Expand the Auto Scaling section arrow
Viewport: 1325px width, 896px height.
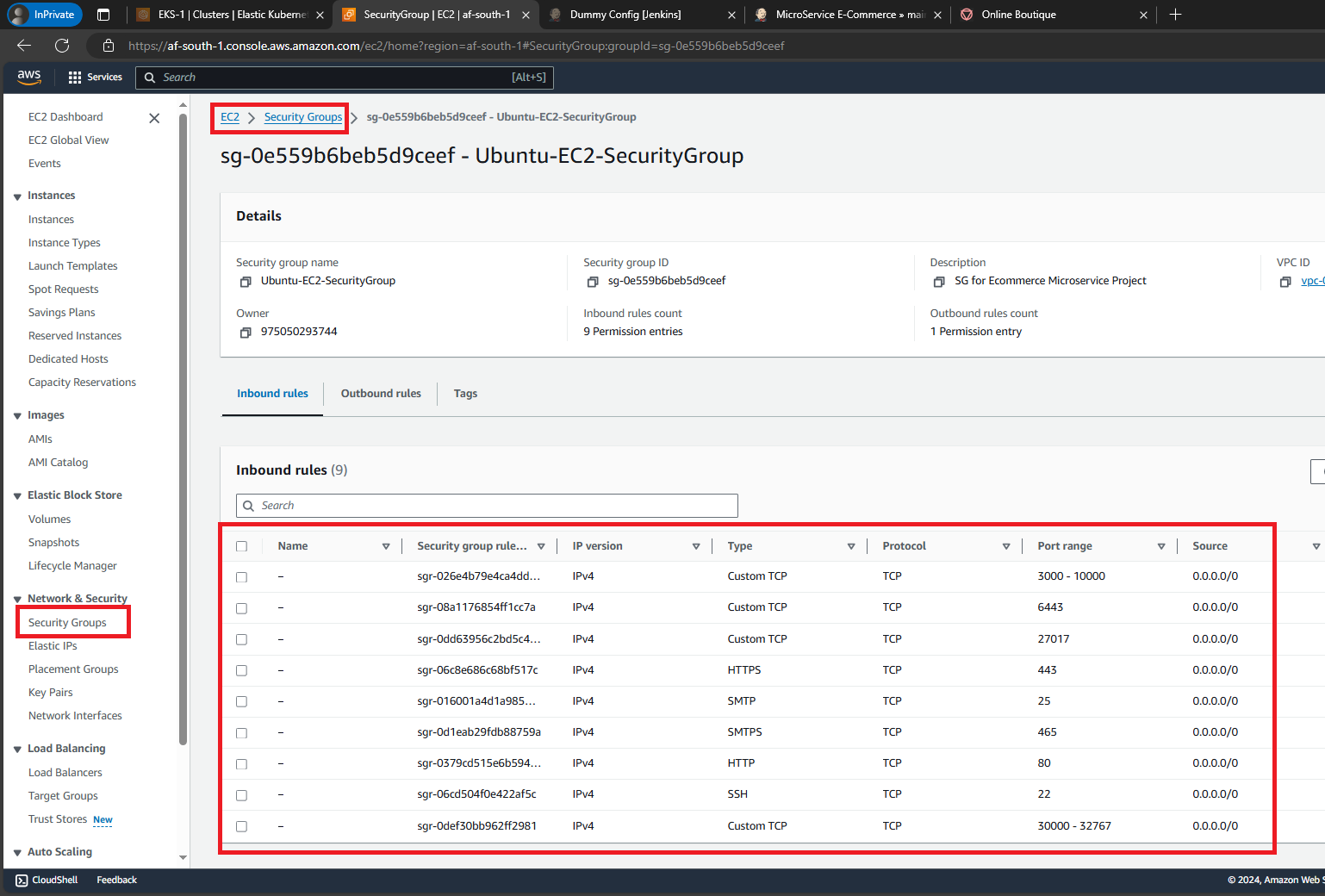pos(17,853)
